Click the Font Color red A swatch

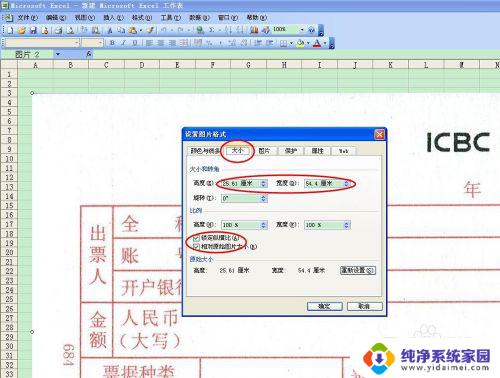click(x=317, y=43)
